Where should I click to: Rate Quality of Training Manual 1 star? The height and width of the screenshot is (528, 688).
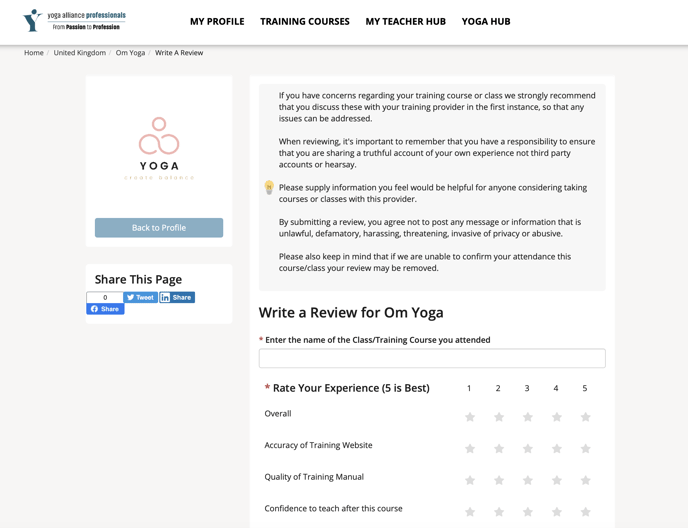[470, 480]
